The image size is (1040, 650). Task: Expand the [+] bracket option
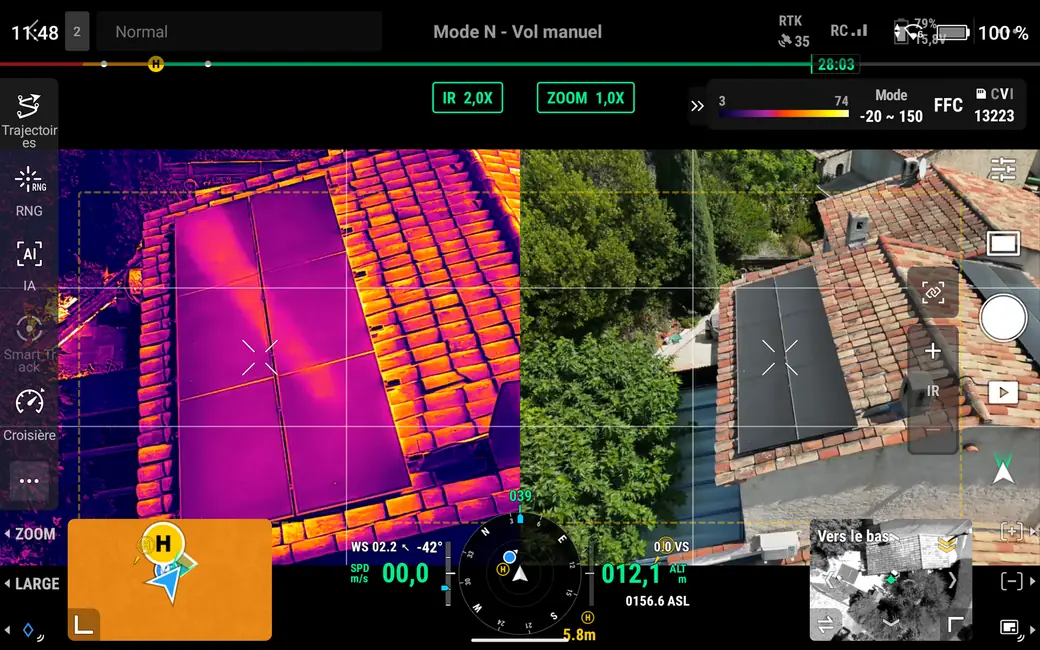pos(1016,531)
